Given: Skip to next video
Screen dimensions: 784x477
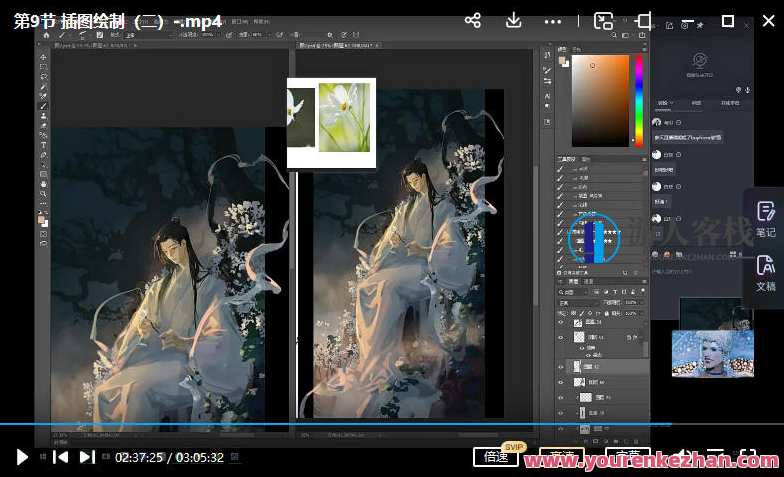Looking at the screenshot, I should click(x=87, y=456).
